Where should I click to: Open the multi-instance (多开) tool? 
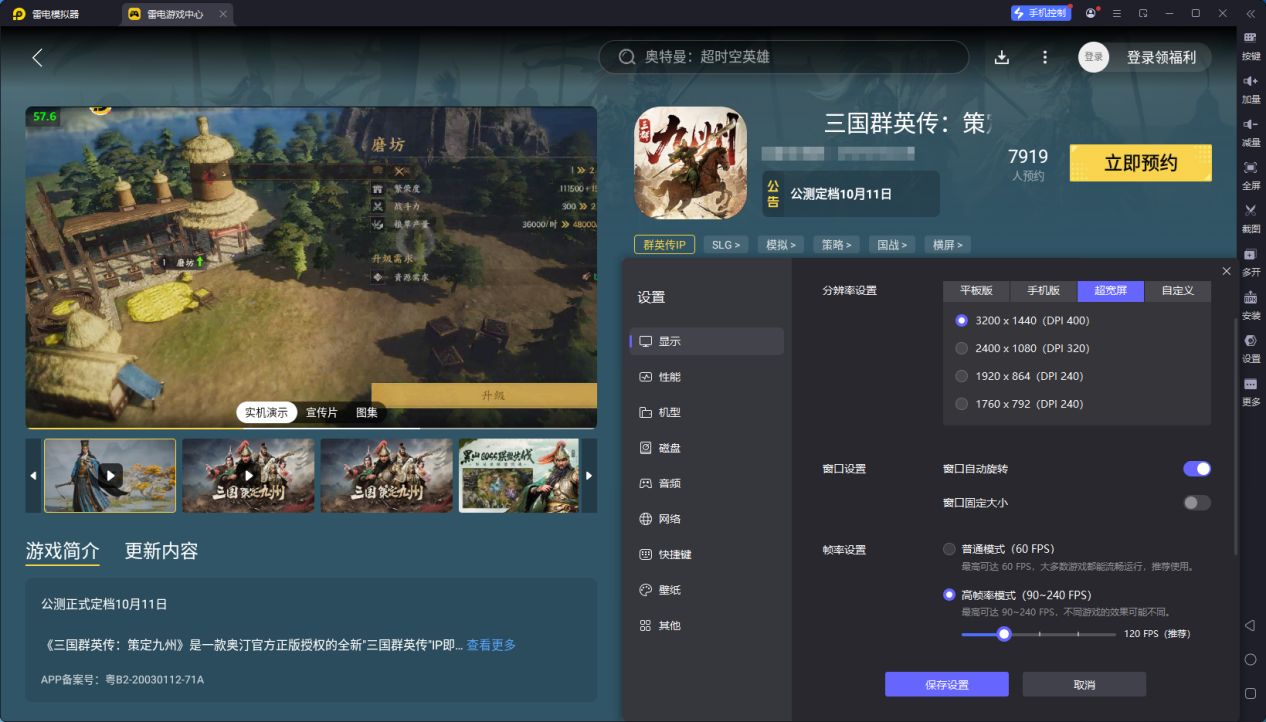tap(1250, 255)
